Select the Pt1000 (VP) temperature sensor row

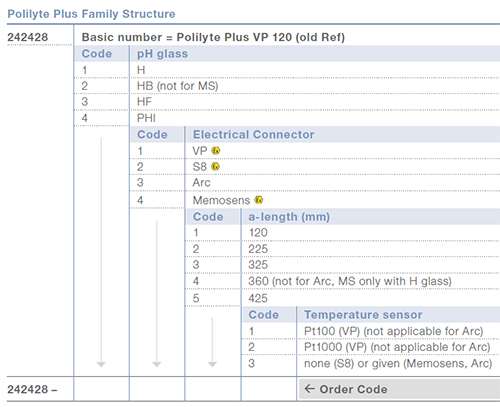tap(371, 347)
